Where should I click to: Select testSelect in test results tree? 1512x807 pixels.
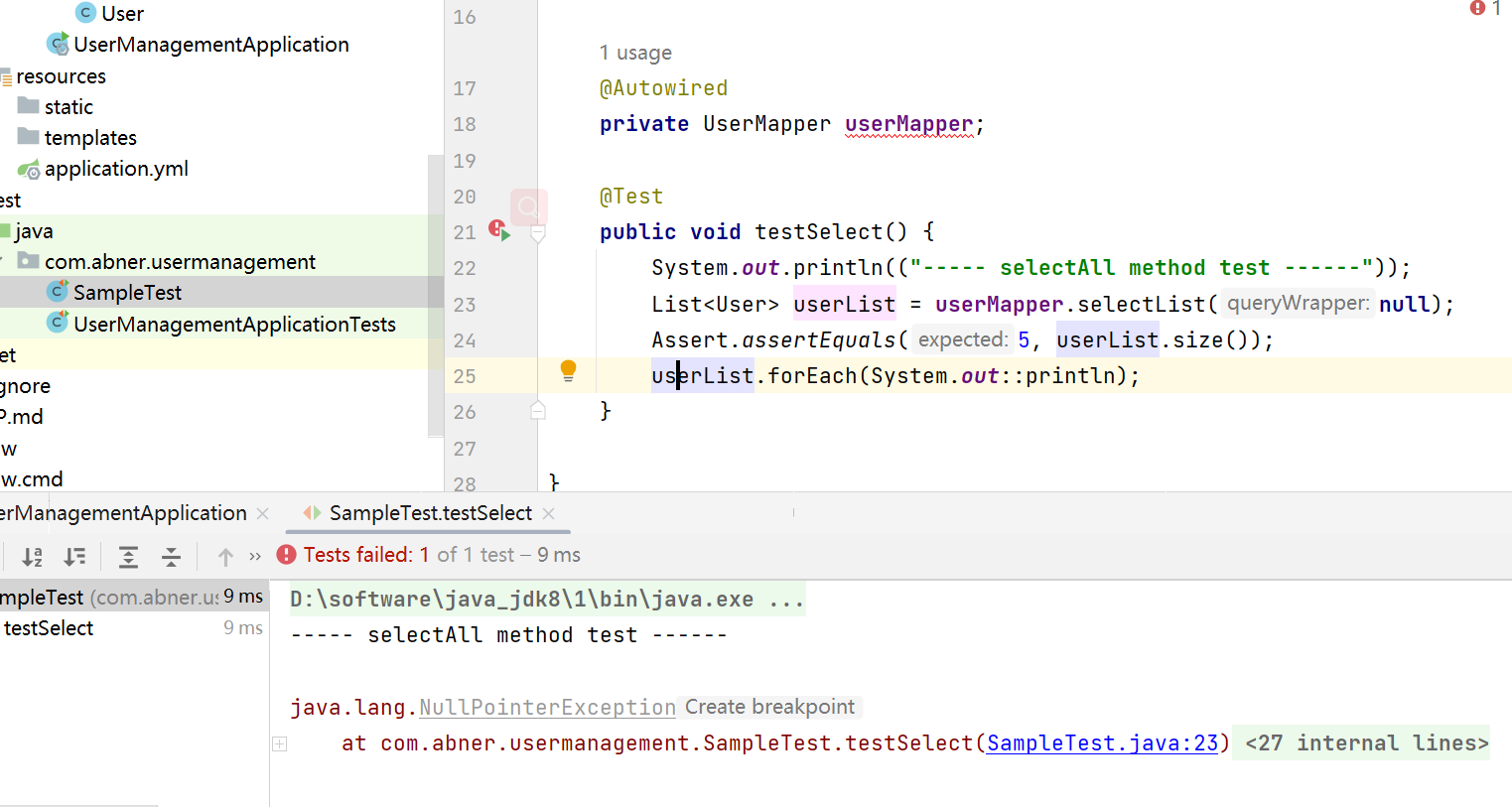tap(49, 628)
